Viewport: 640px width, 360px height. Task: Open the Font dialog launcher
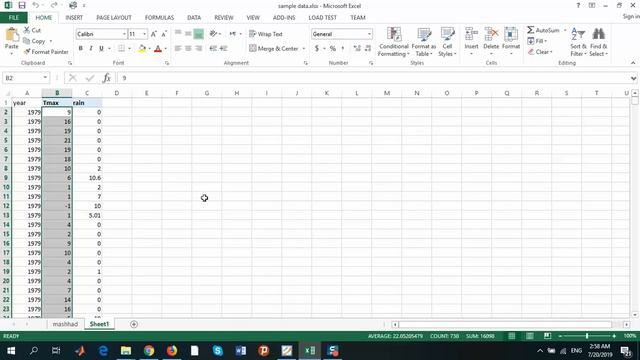(167, 63)
